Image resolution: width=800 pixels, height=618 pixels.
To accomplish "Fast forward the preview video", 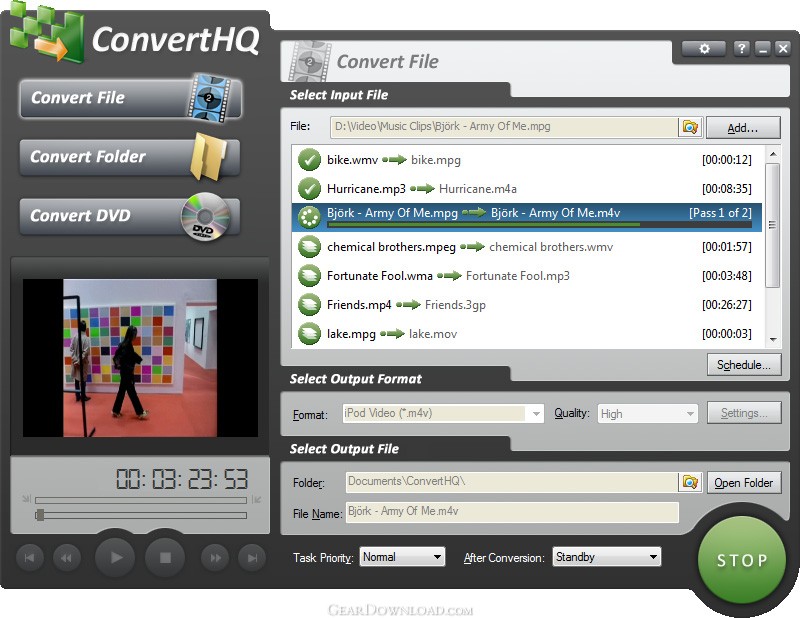I will coord(215,558).
